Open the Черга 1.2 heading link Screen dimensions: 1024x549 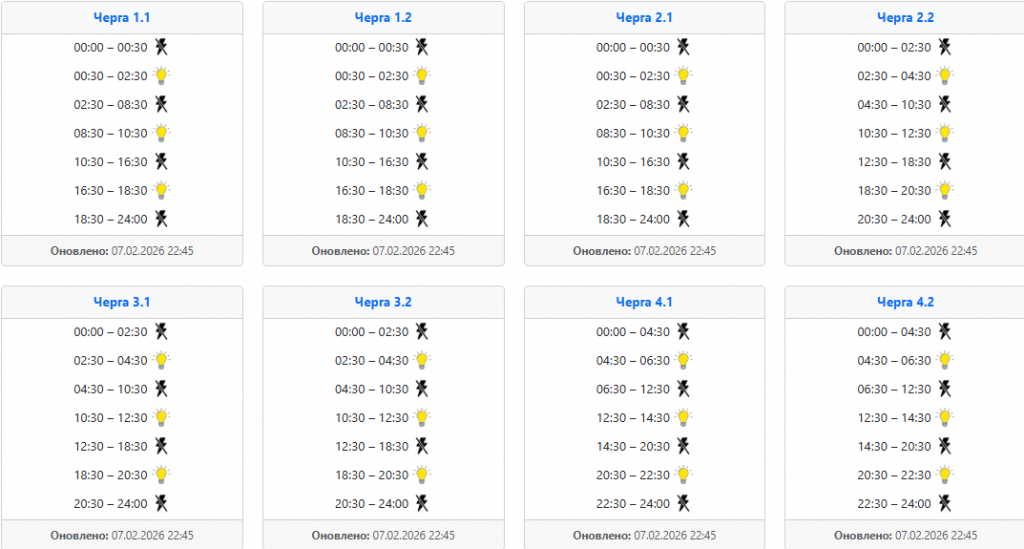tap(383, 18)
